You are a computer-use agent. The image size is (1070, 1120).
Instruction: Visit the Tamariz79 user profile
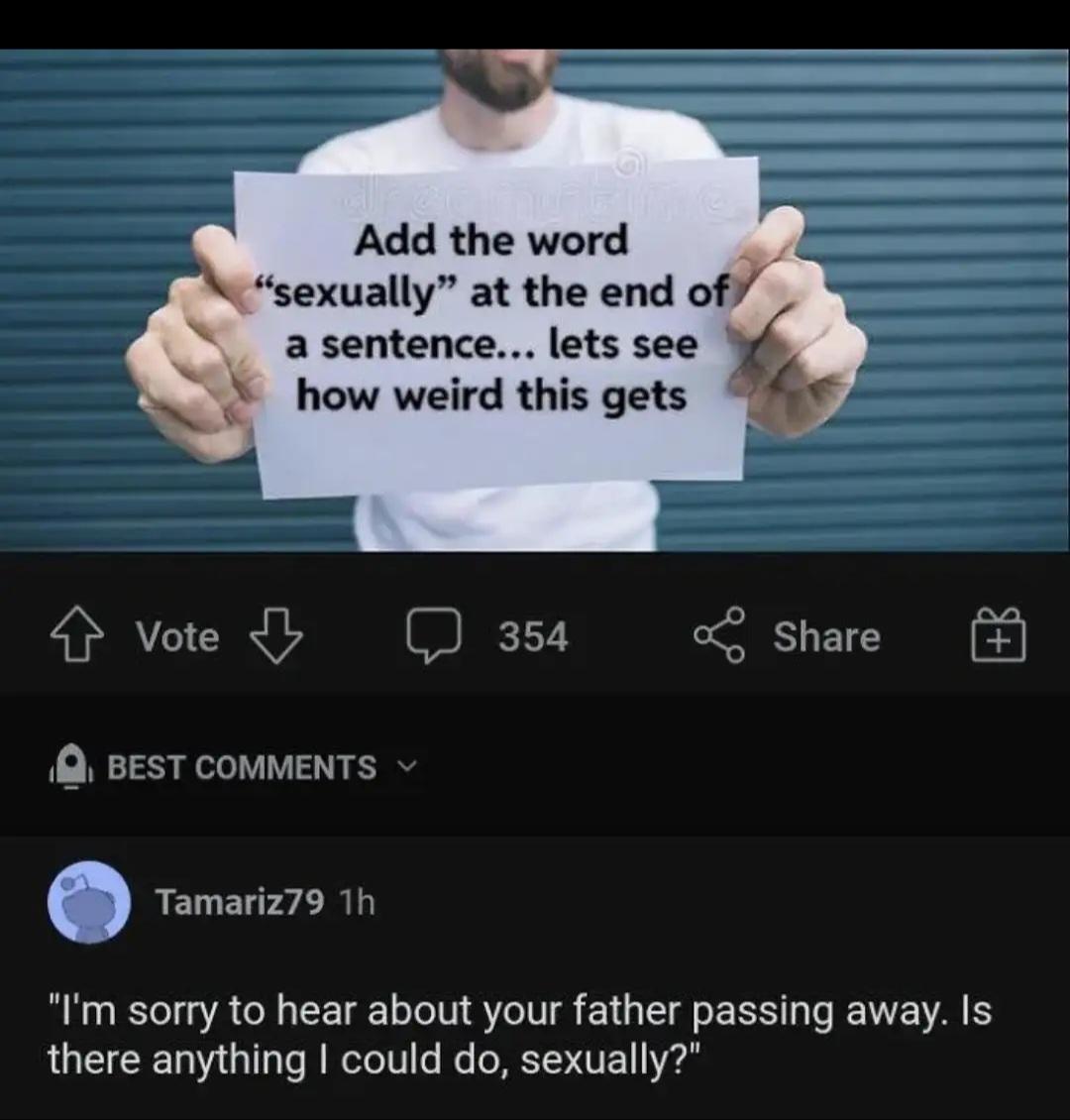241,902
